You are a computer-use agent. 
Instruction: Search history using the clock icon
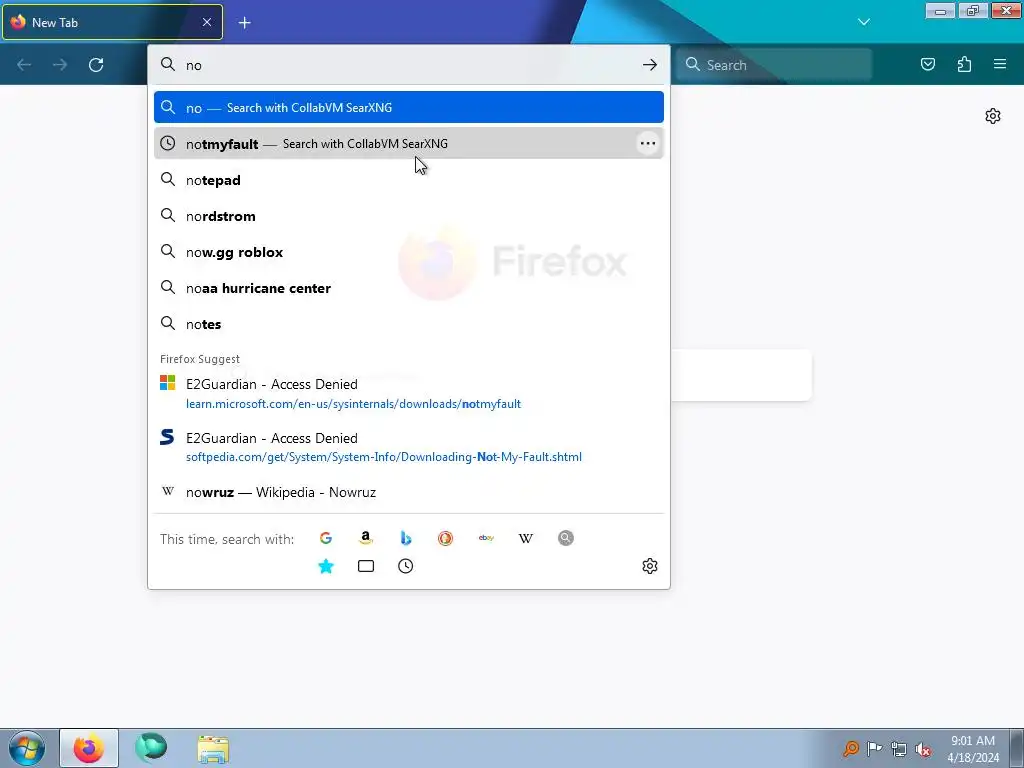pos(406,566)
